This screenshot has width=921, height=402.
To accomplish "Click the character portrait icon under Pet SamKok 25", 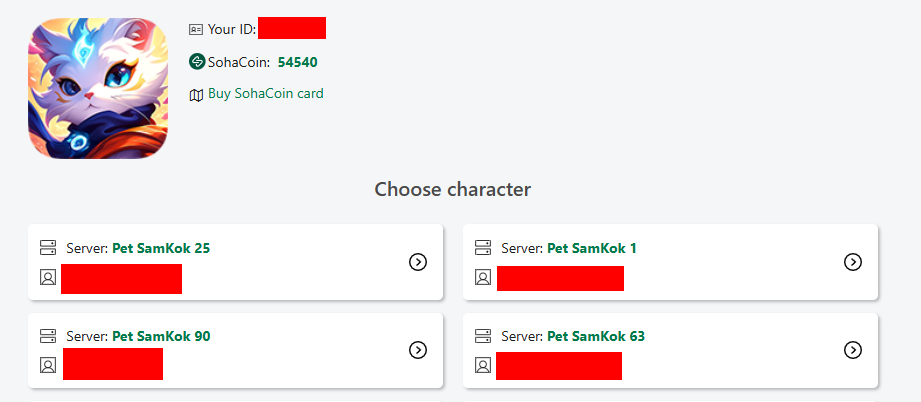I will [x=48, y=277].
